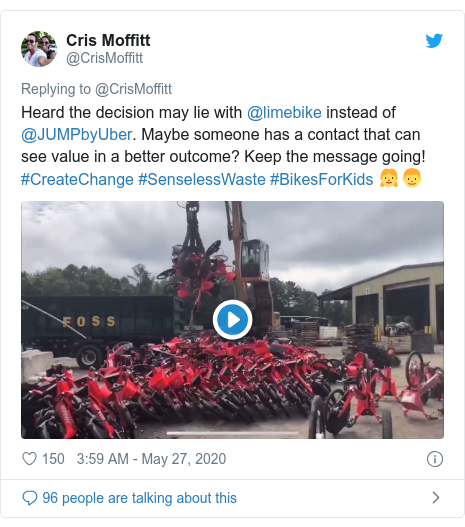Like the tweet with the heart icon

tap(29, 459)
